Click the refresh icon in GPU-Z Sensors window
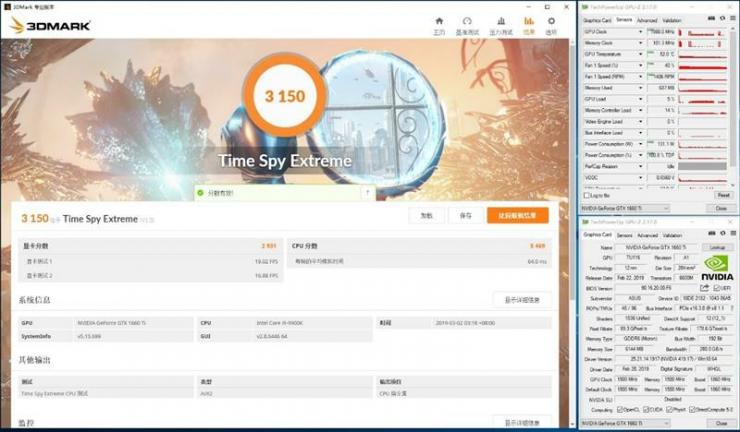 (x=723, y=18)
